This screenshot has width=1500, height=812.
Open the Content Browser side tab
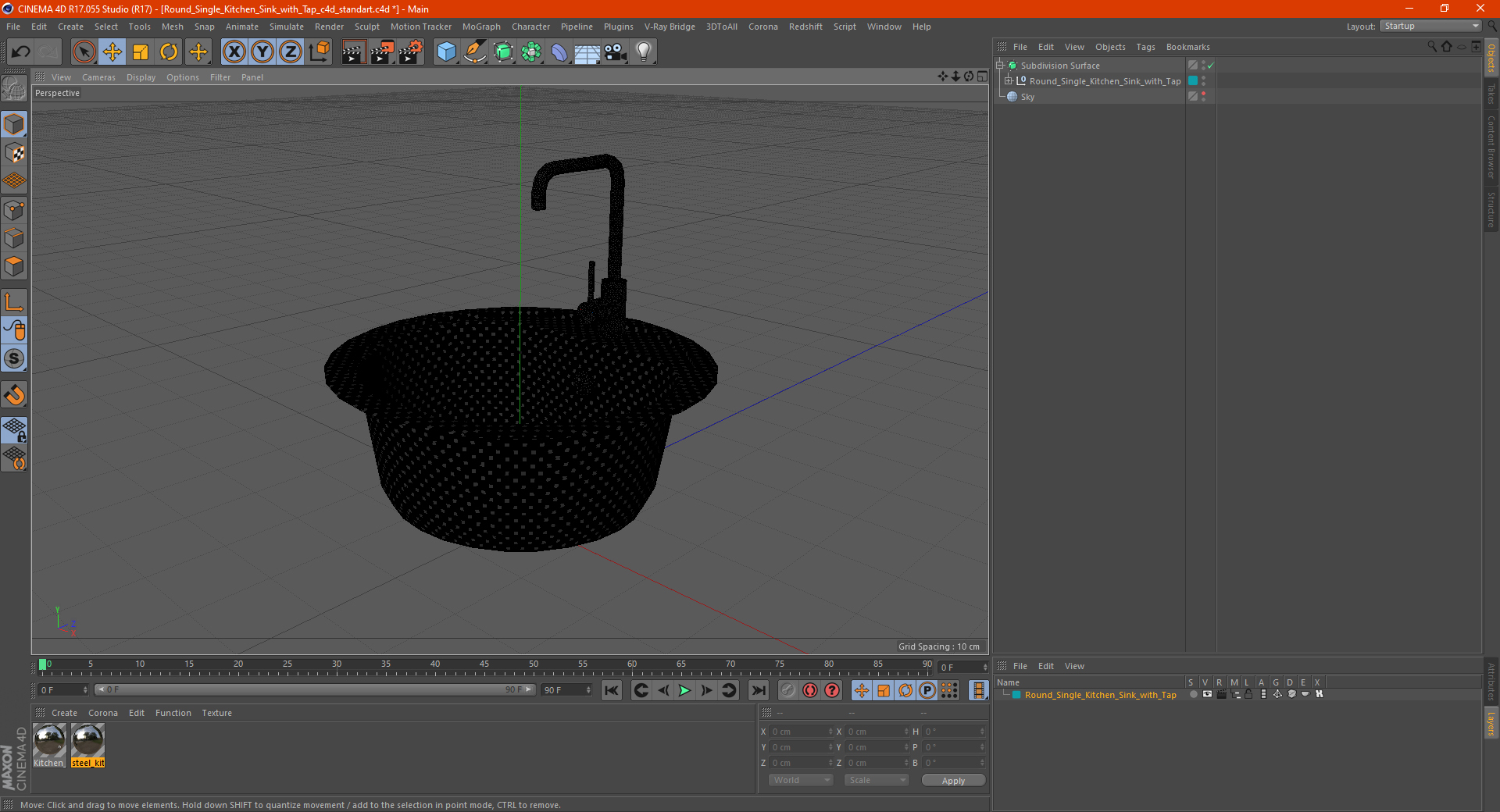tap(1491, 147)
